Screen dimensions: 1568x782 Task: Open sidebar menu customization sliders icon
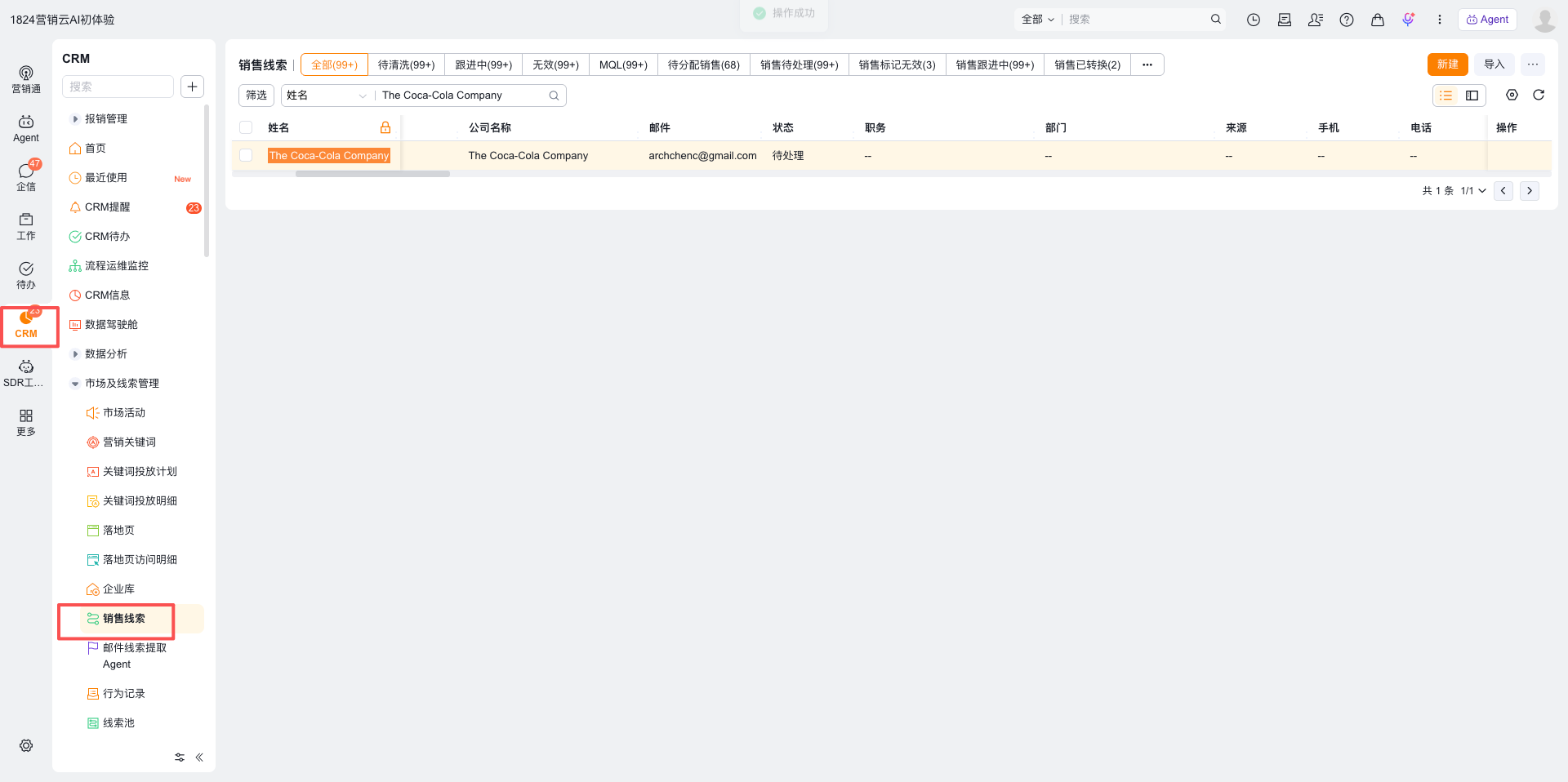pyautogui.click(x=180, y=758)
